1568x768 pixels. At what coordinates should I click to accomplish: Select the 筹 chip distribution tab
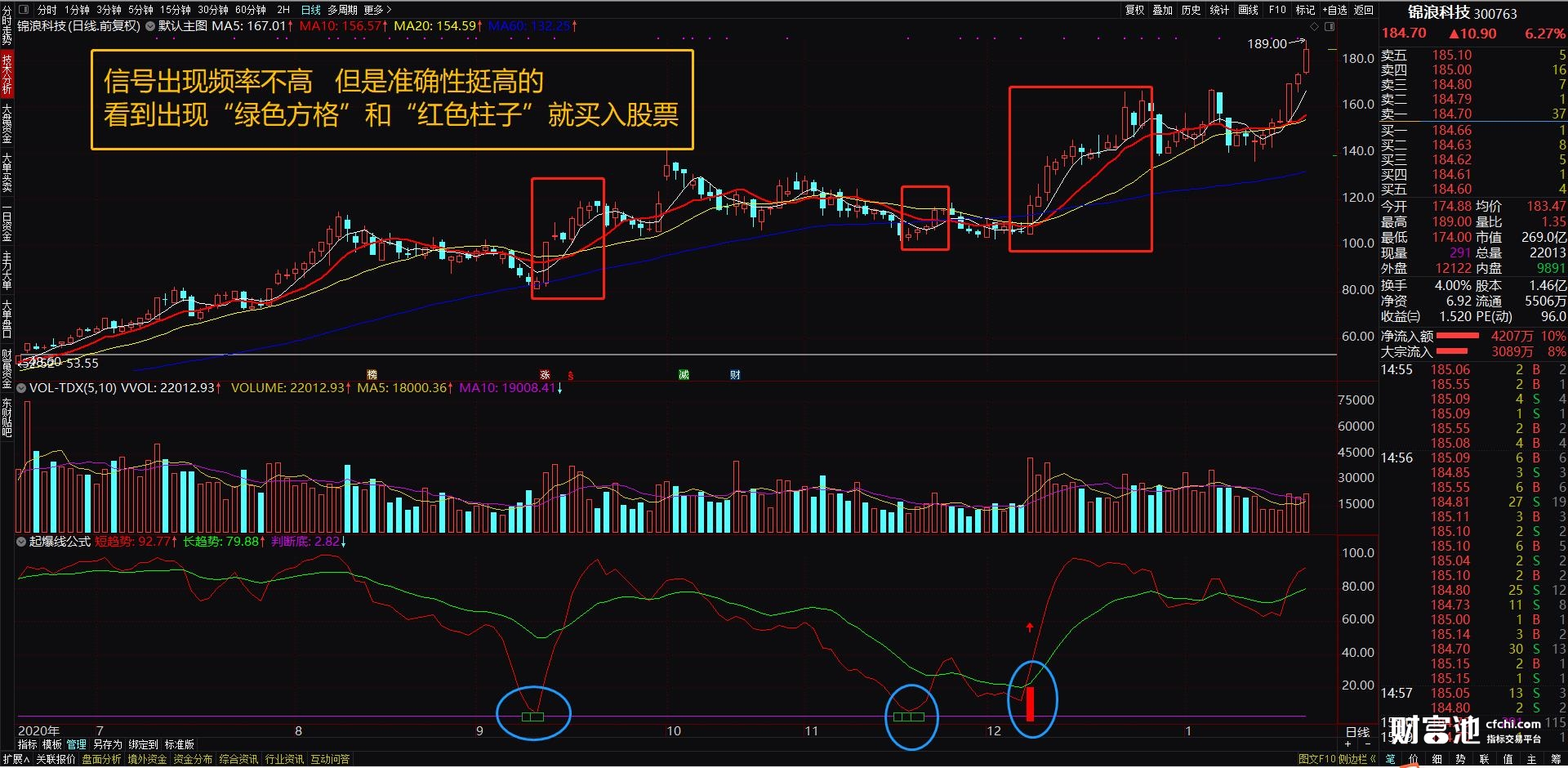point(1556,759)
